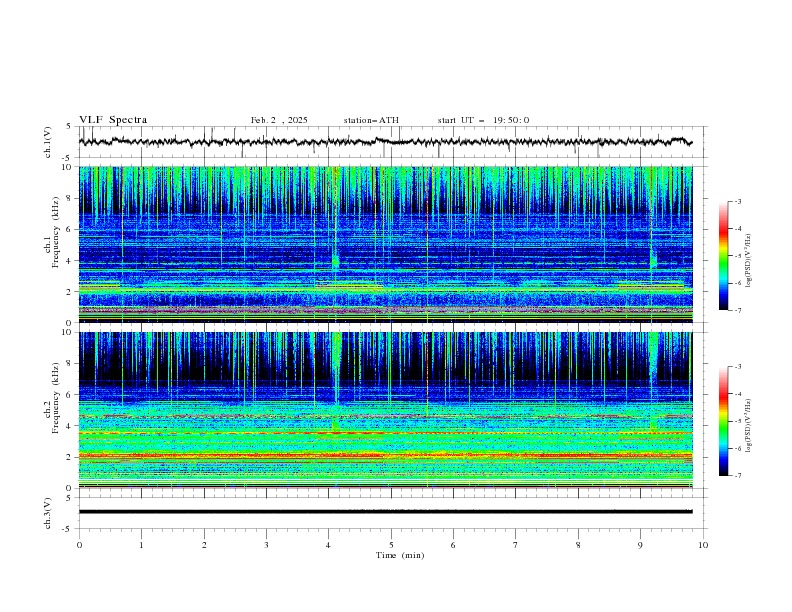This screenshot has width=792, height=612.
Task: Click the time axis tick label "1"
Action: point(141,545)
